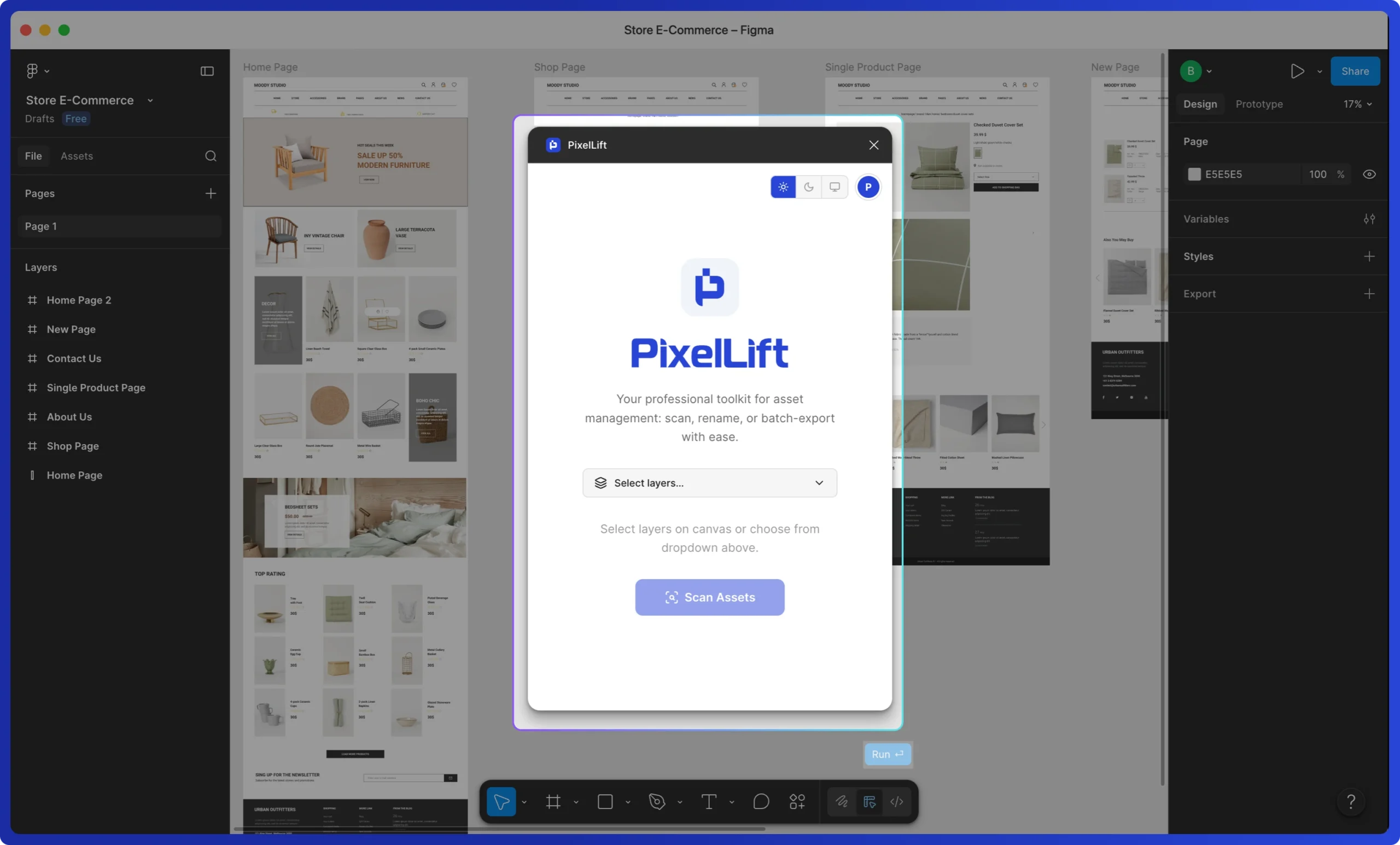Viewport: 1400px width, 845px height.
Task: Click the Present play icon
Action: coord(1297,71)
